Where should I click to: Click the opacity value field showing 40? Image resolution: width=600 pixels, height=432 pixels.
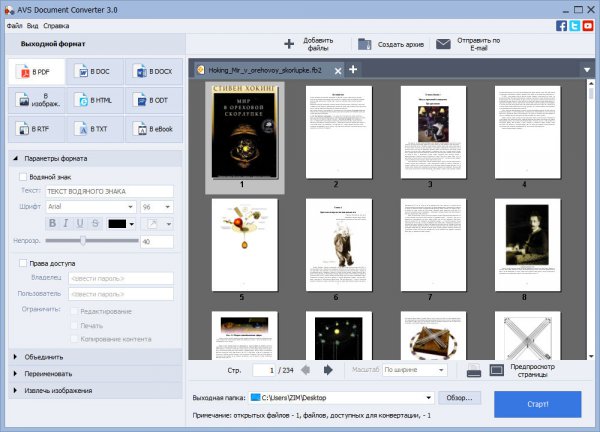157,241
